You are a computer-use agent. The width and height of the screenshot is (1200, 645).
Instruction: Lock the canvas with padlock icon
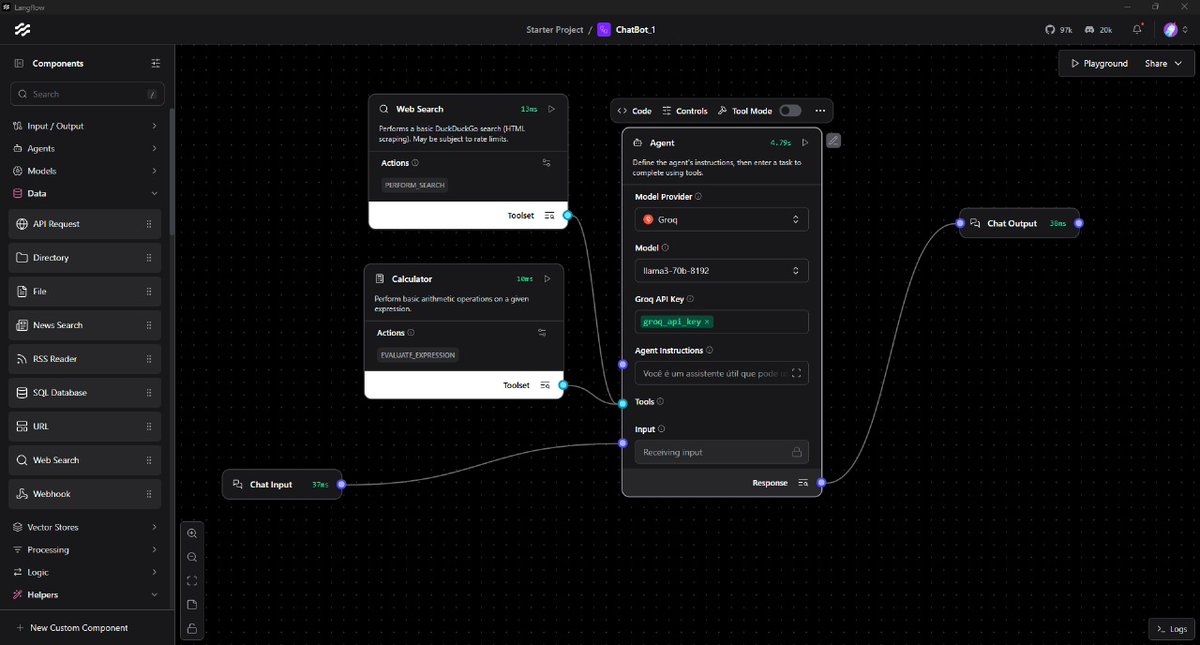click(x=192, y=629)
